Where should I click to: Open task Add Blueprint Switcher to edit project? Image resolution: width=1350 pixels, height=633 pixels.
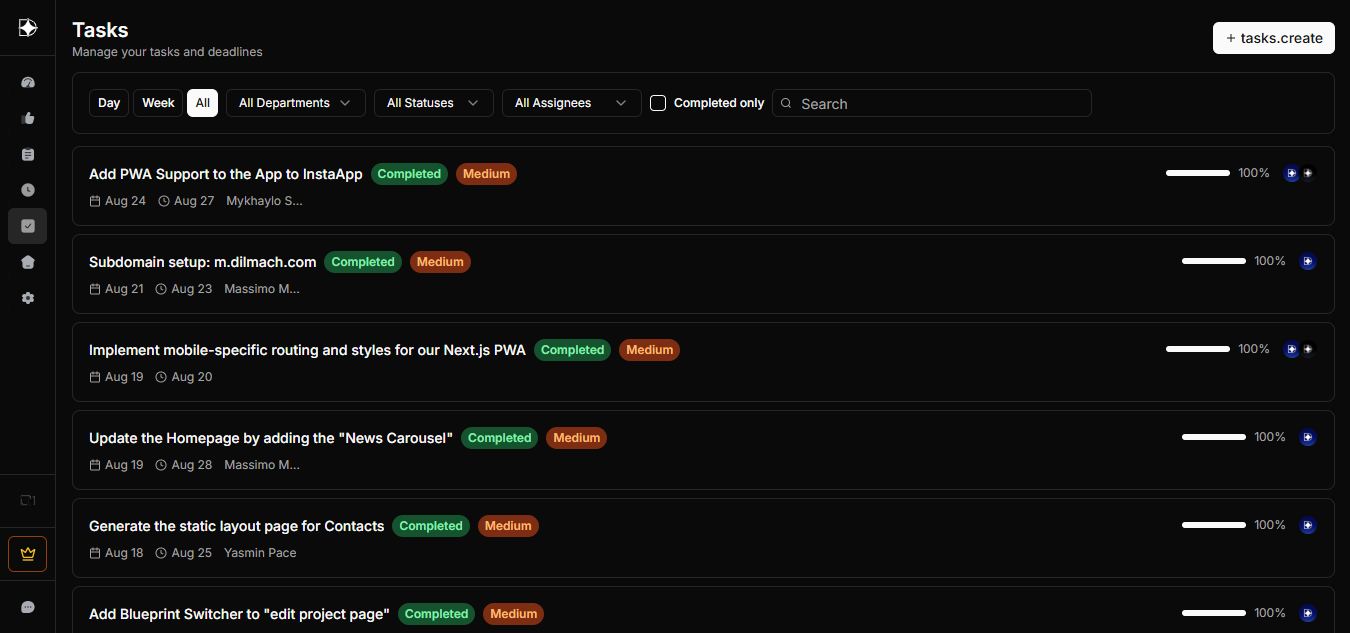pos(239,614)
